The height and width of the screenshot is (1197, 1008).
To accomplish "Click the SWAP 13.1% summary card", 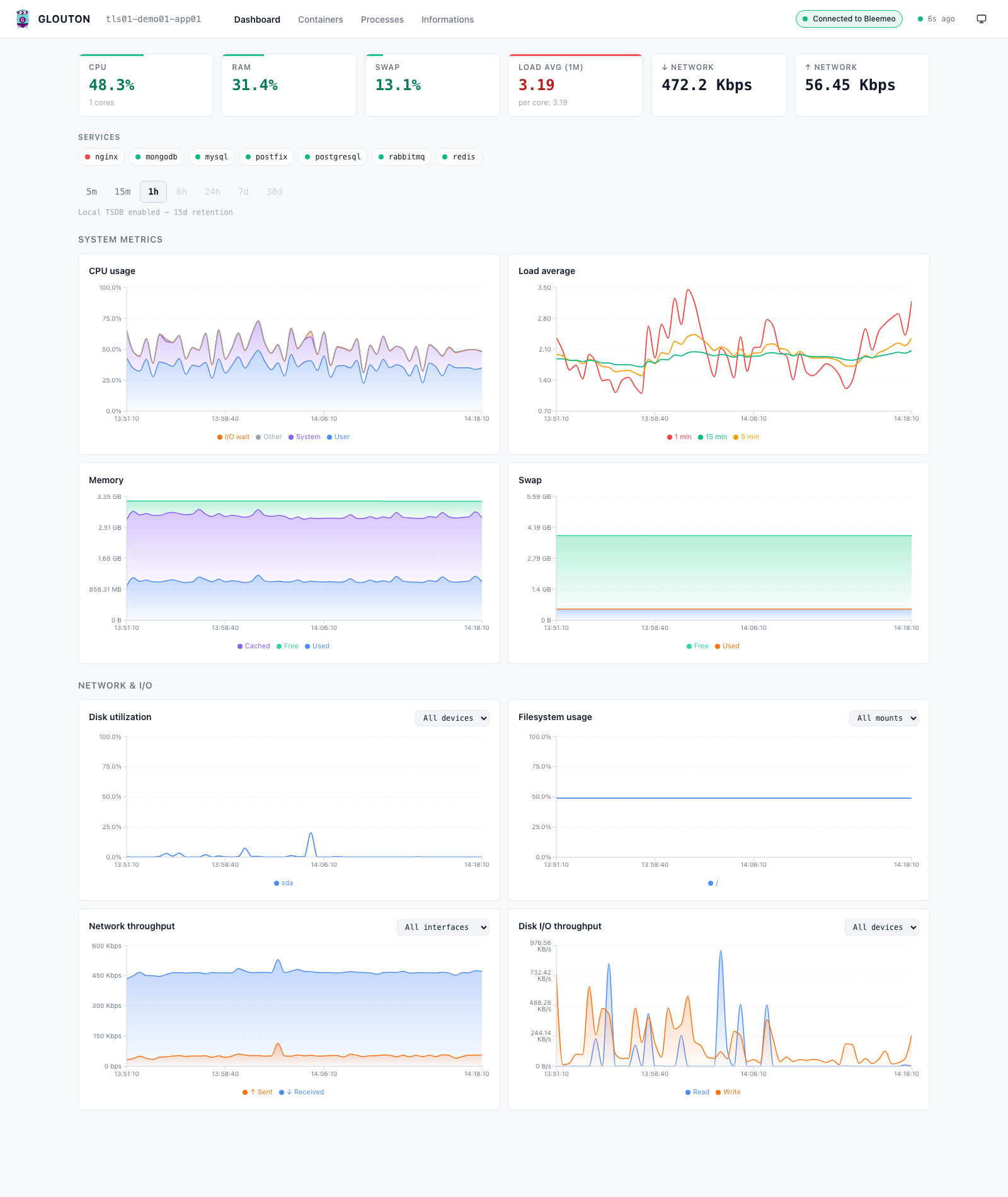I will [432, 85].
